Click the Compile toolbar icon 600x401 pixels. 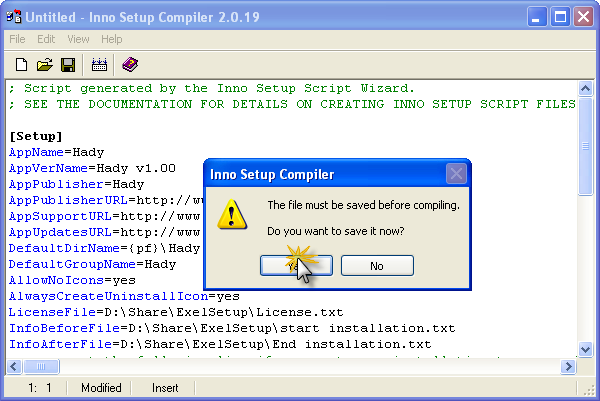(99, 65)
